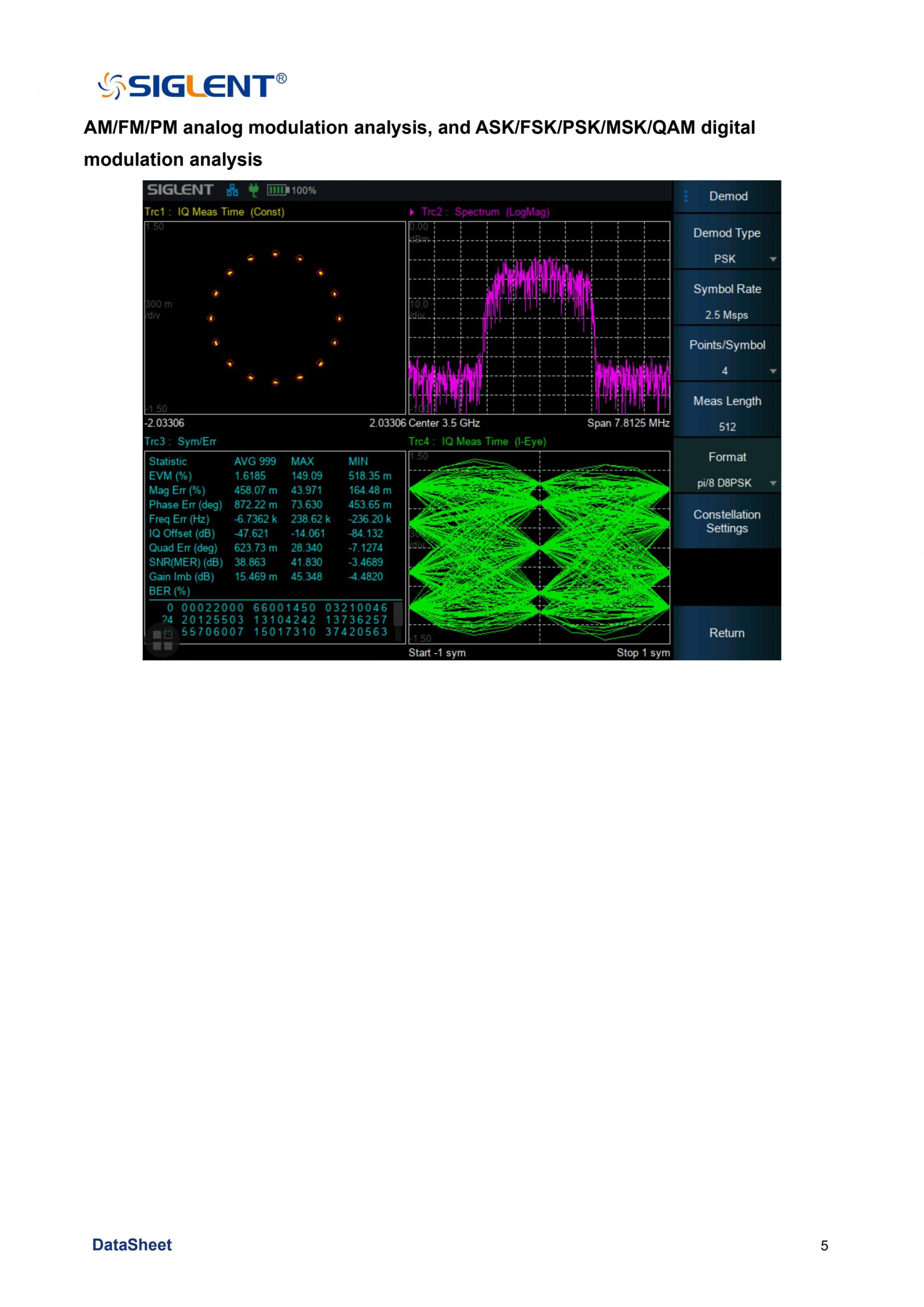Select the Trc1 IQ Meas Time title

[215, 212]
